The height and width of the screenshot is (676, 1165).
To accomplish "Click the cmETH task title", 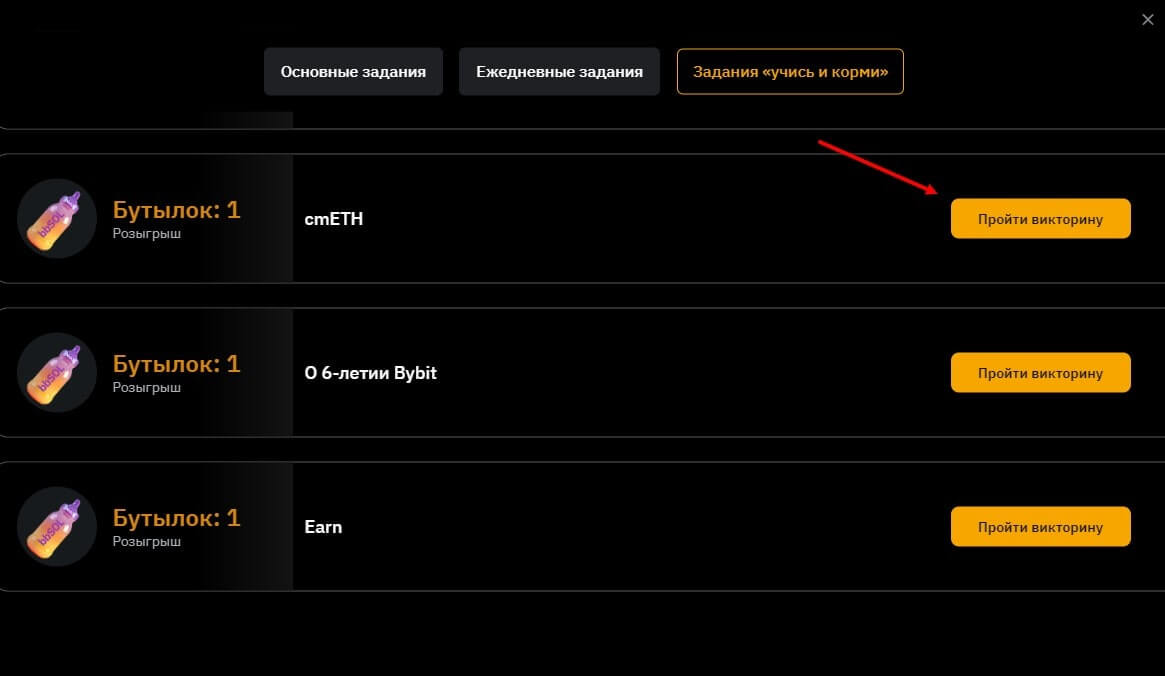I will click(x=333, y=219).
